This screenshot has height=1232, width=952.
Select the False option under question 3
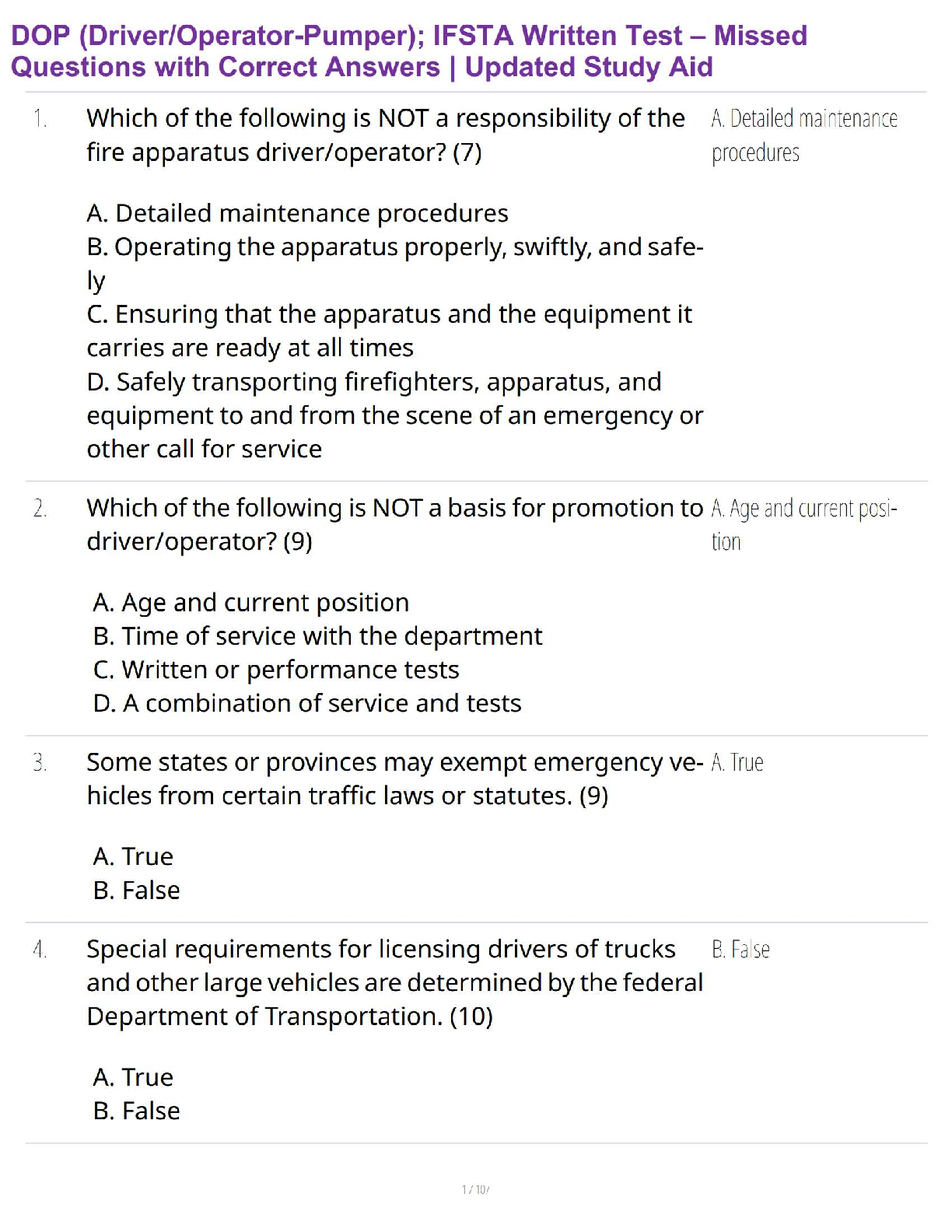click(x=137, y=890)
